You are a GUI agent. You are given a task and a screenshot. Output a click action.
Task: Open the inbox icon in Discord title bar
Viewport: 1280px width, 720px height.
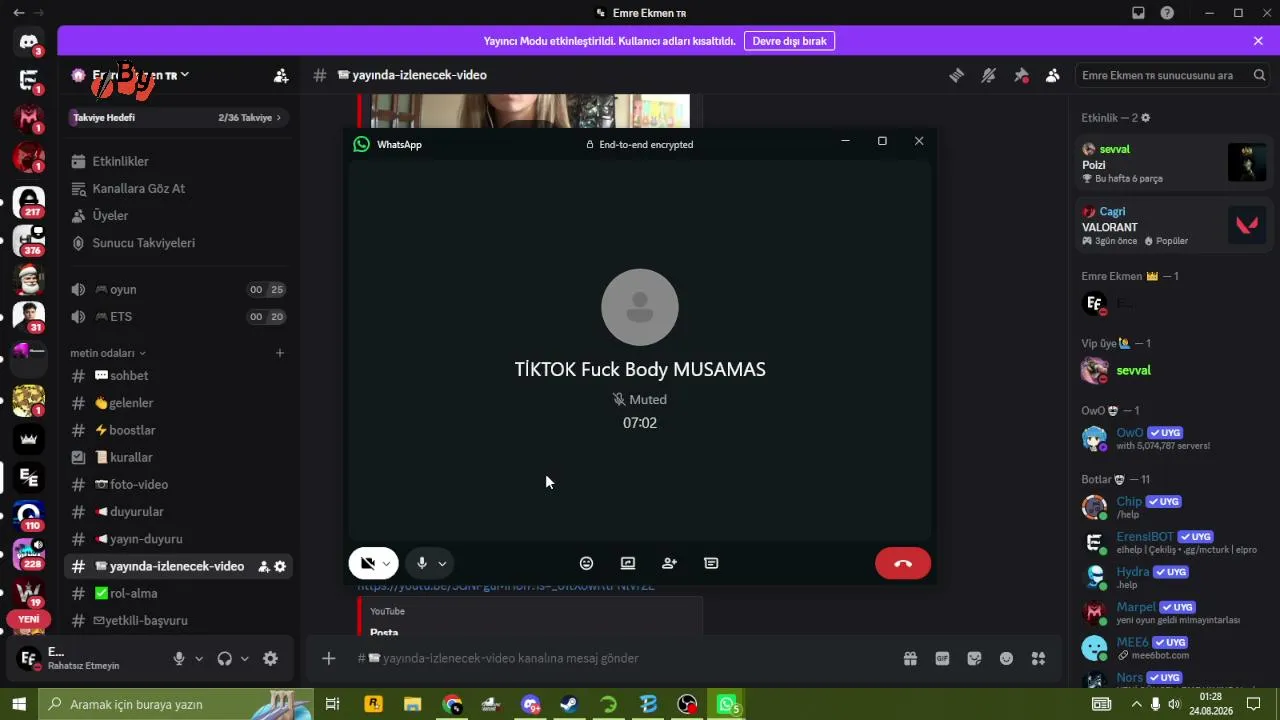1138,13
